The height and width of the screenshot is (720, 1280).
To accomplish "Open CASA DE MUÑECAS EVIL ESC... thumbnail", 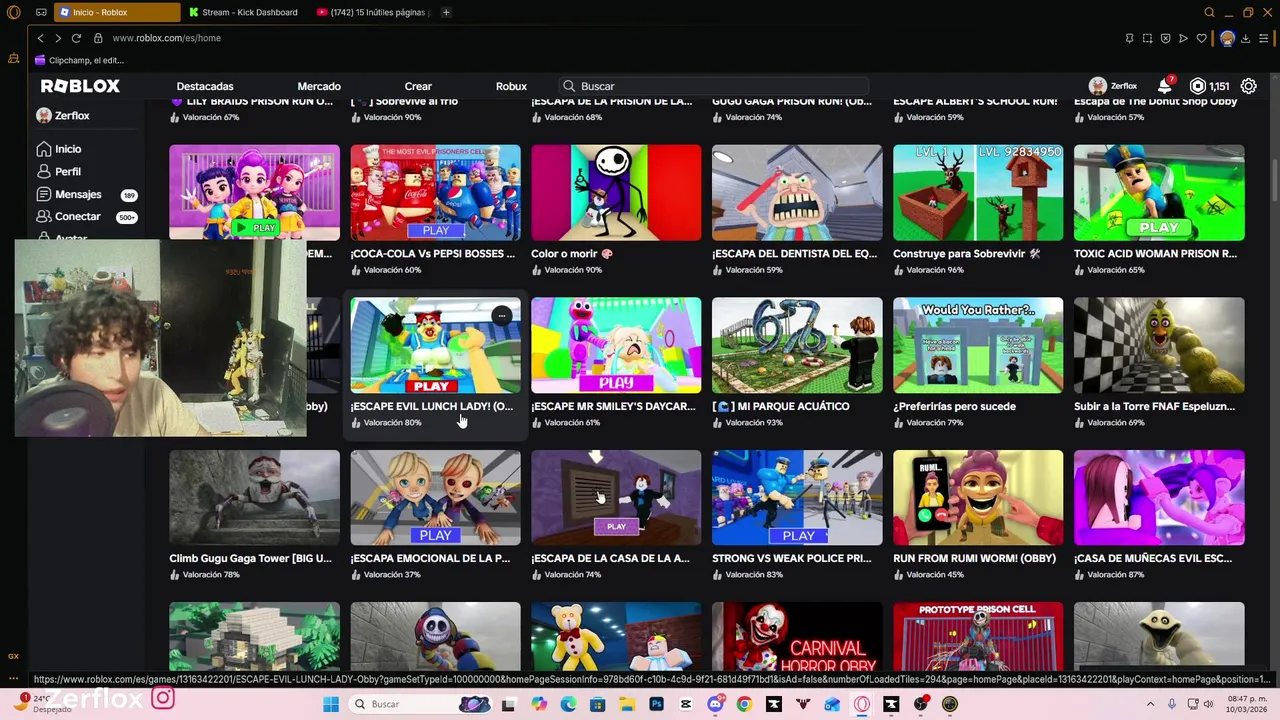I will pyautogui.click(x=1159, y=497).
